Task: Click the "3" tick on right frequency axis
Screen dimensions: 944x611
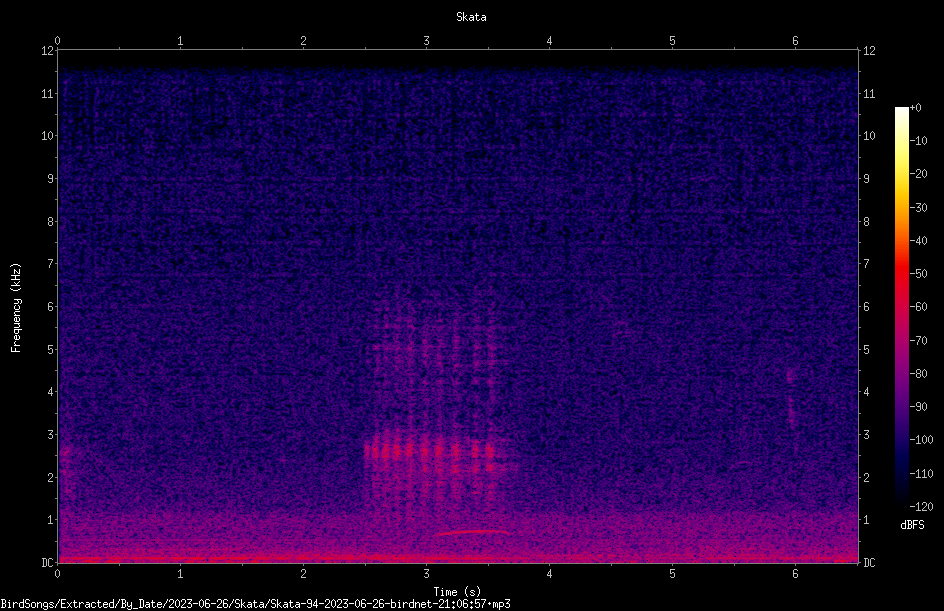Action: [x=866, y=435]
